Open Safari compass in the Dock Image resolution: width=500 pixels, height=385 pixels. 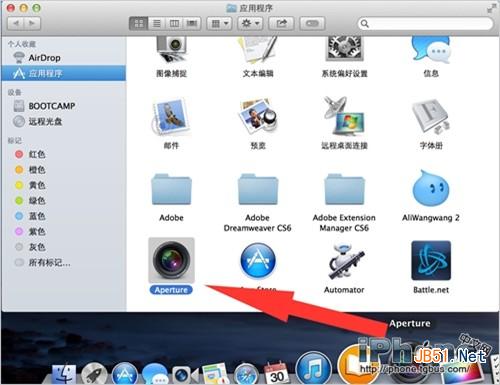246,374
